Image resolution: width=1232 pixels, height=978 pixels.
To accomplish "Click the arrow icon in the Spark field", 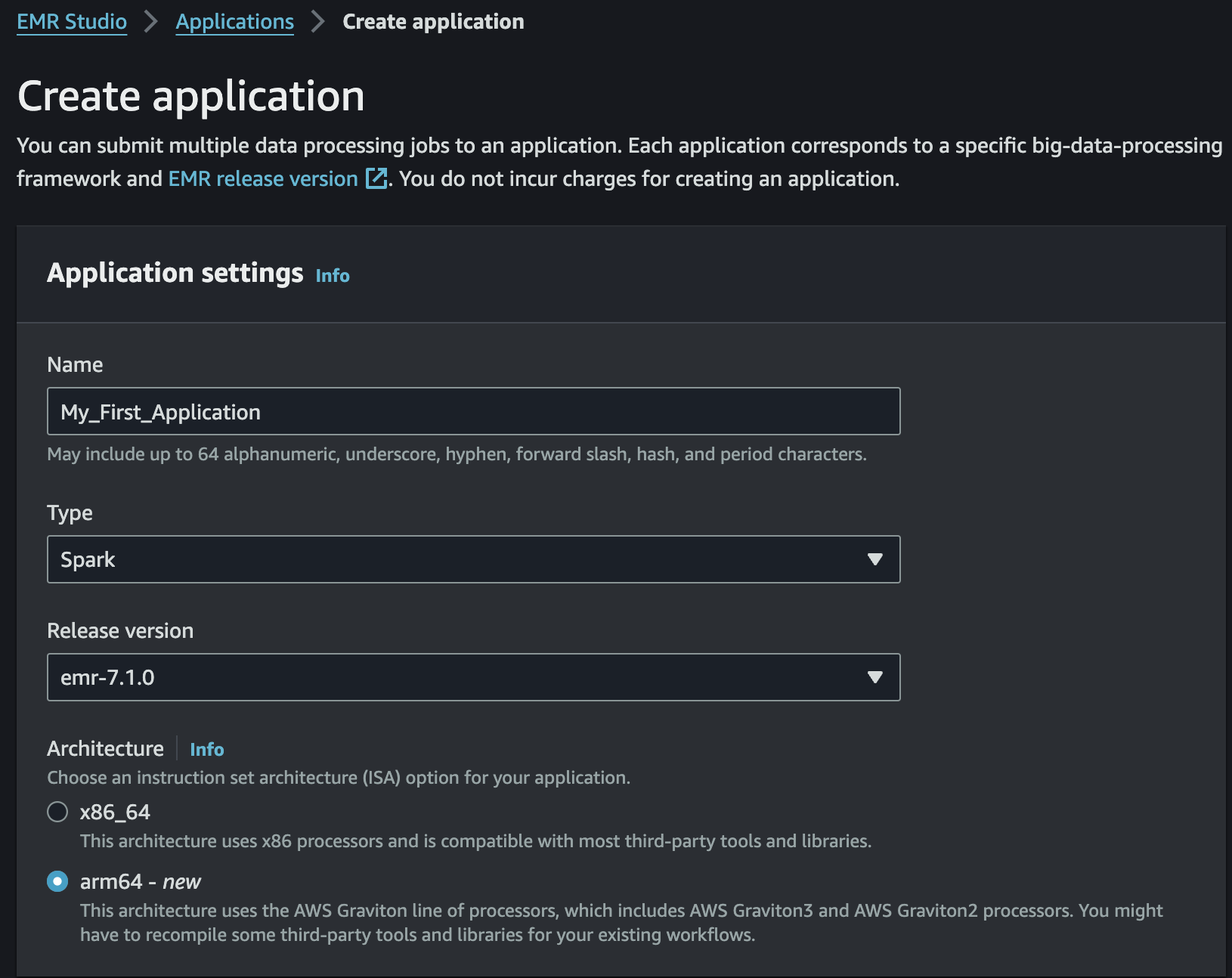I will pyautogui.click(x=874, y=559).
